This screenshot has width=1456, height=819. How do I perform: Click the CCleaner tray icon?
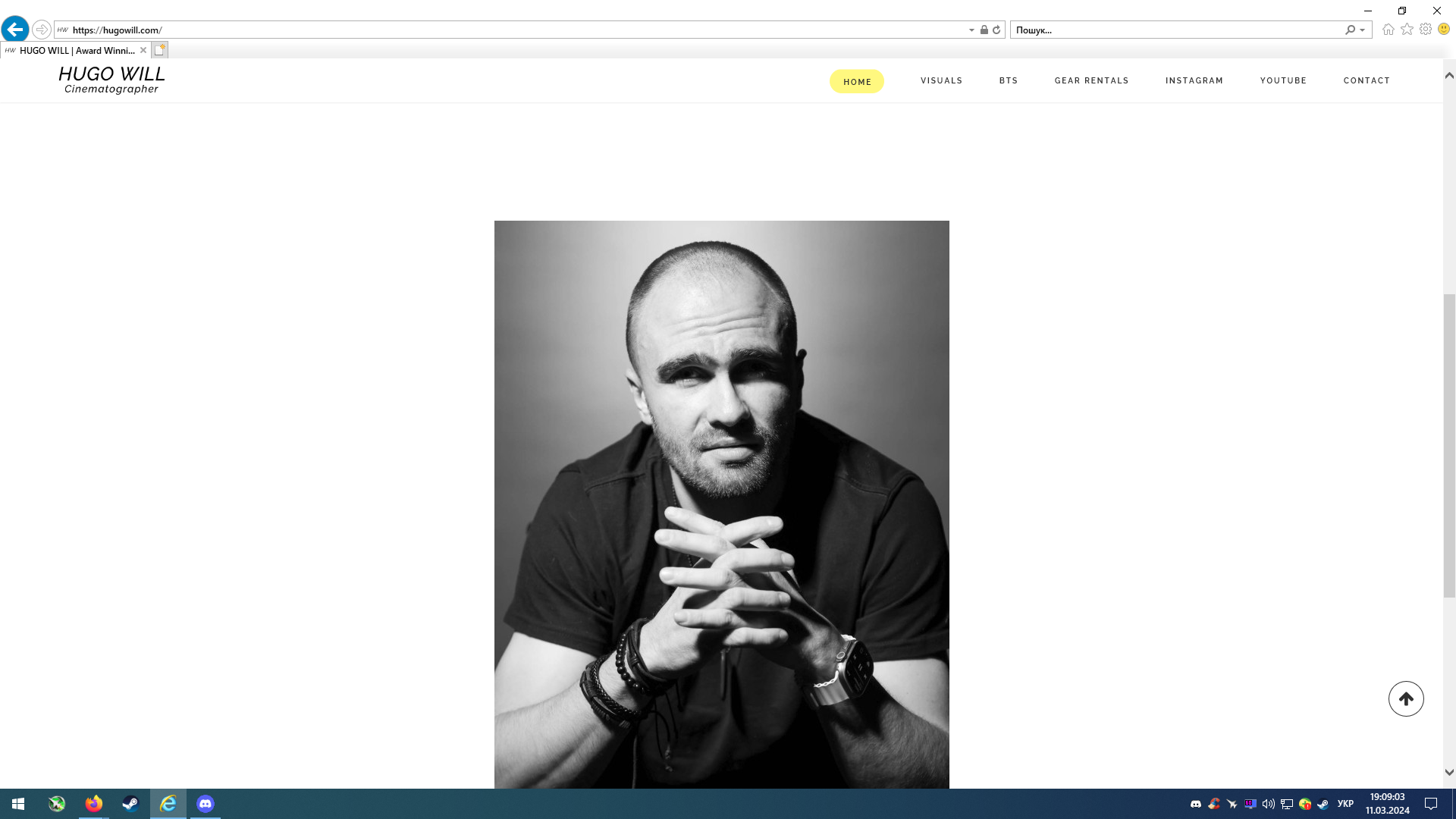coord(1214,804)
